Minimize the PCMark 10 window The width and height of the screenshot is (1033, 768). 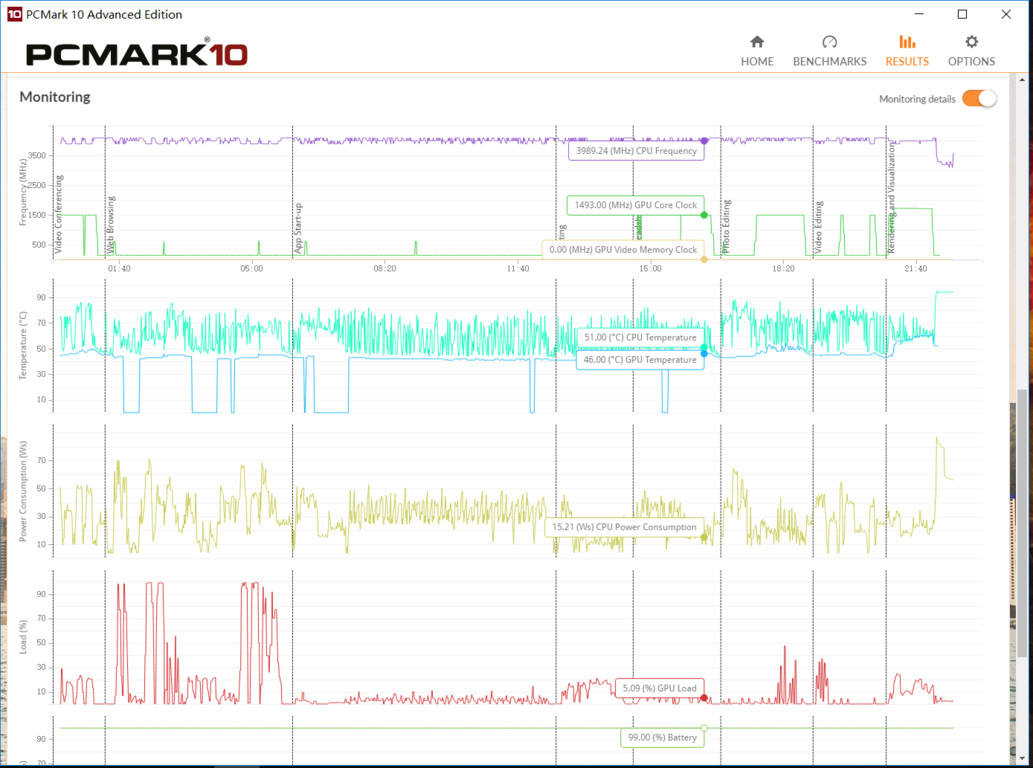click(x=920, y=14)
